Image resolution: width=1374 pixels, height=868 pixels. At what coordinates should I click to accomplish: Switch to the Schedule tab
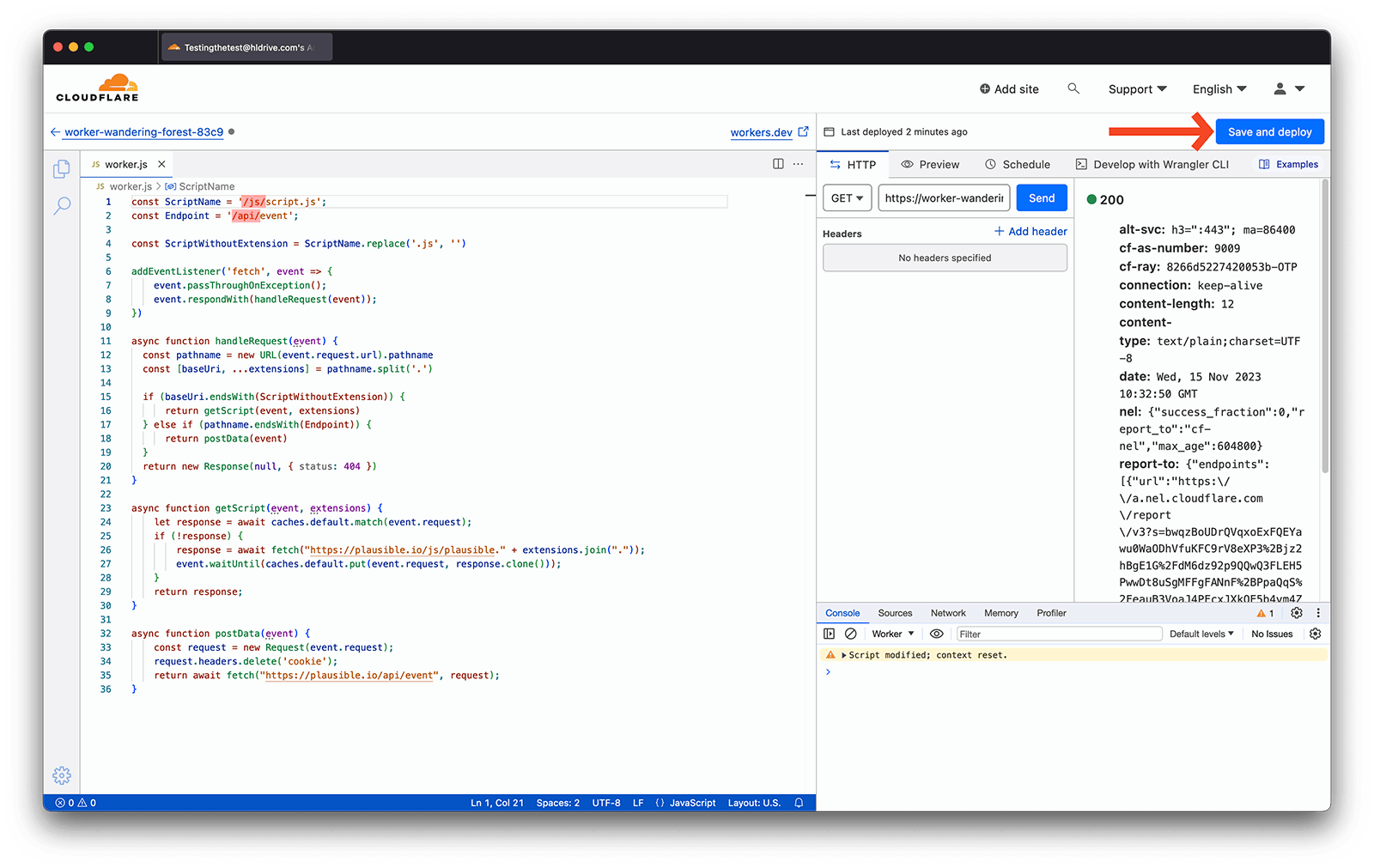point(1018,164)
